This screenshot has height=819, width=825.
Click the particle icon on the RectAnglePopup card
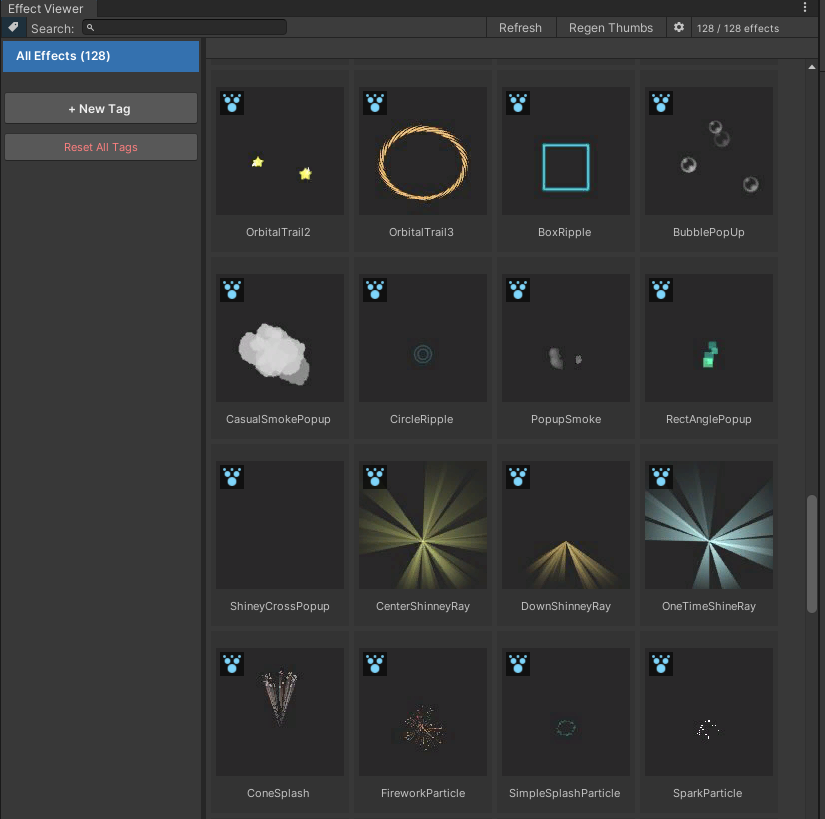tap(661, 291)
